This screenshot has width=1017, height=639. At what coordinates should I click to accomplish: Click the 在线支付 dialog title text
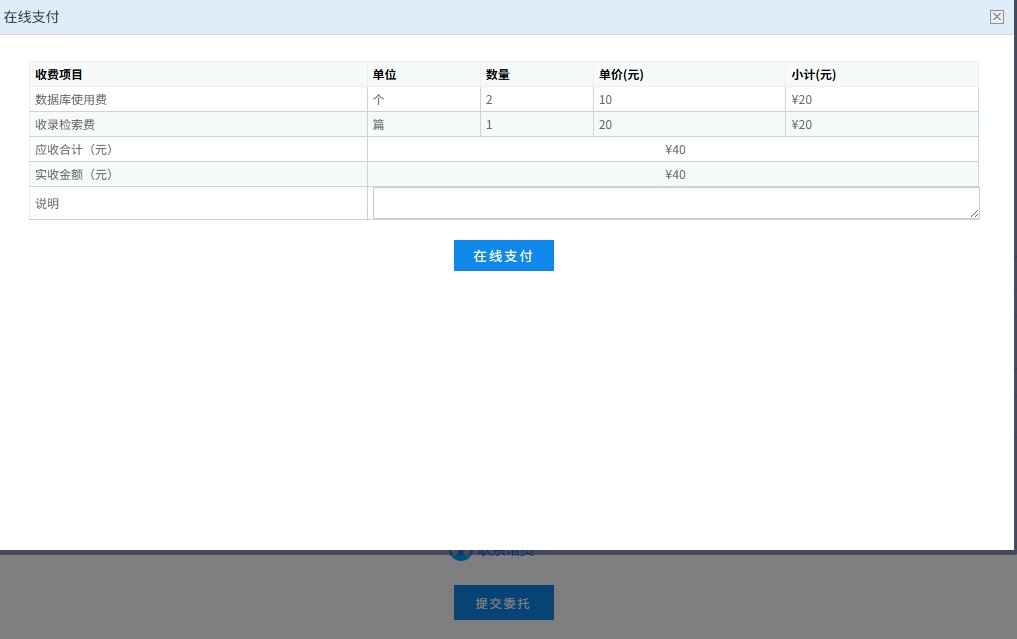31,17
